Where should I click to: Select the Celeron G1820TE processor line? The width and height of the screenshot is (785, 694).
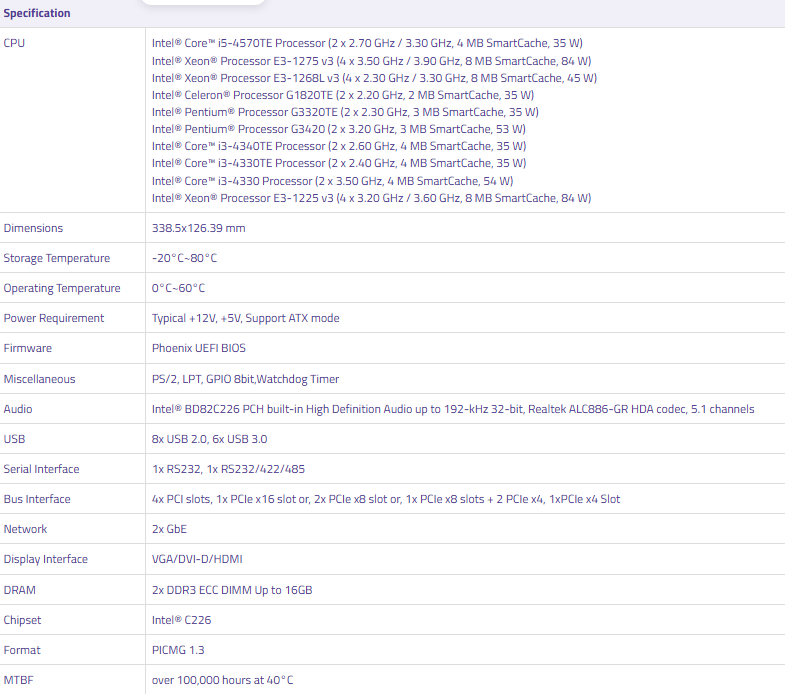pos(342,95)
